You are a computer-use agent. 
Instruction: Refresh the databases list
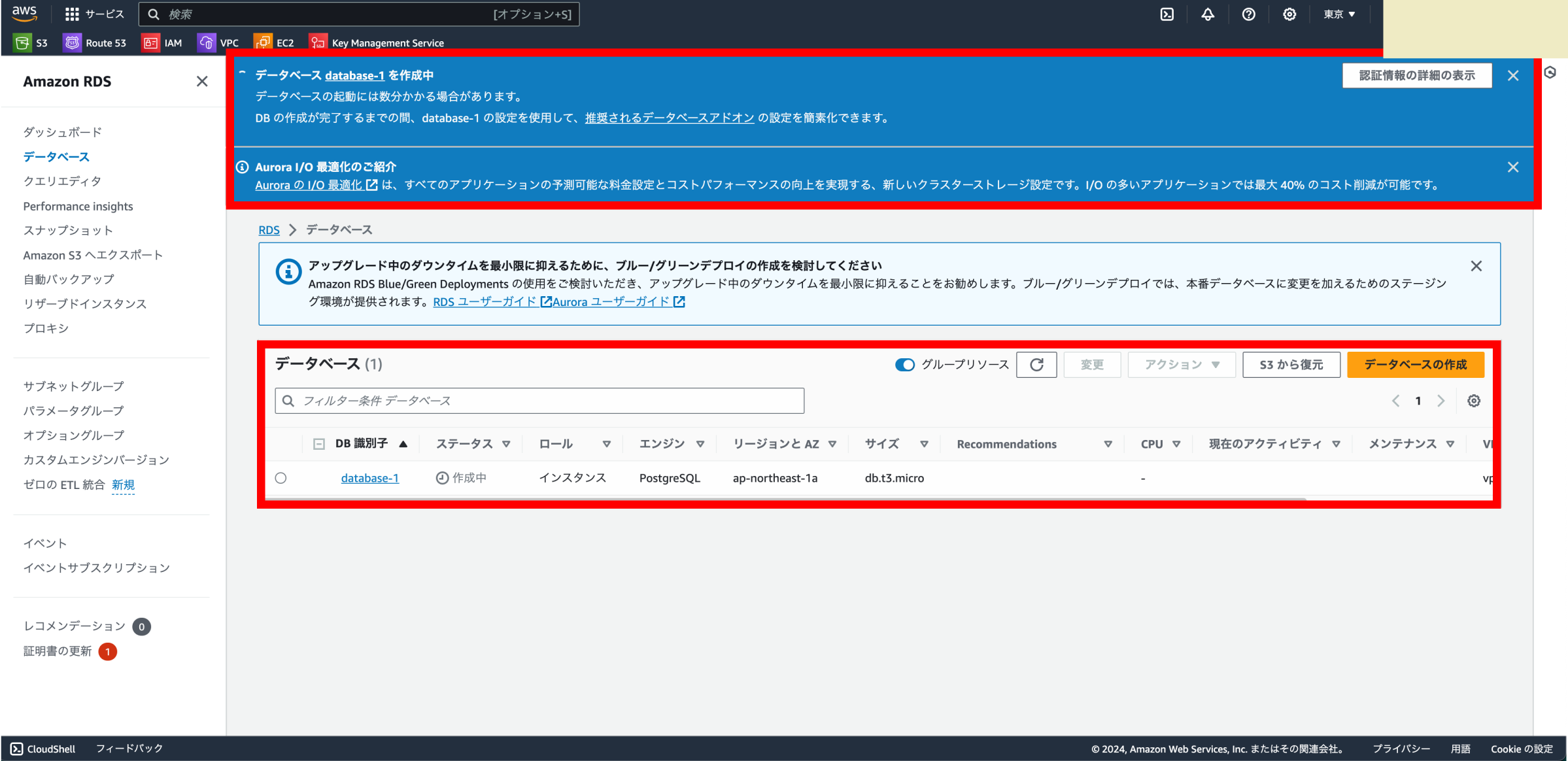click(1036, 364)
